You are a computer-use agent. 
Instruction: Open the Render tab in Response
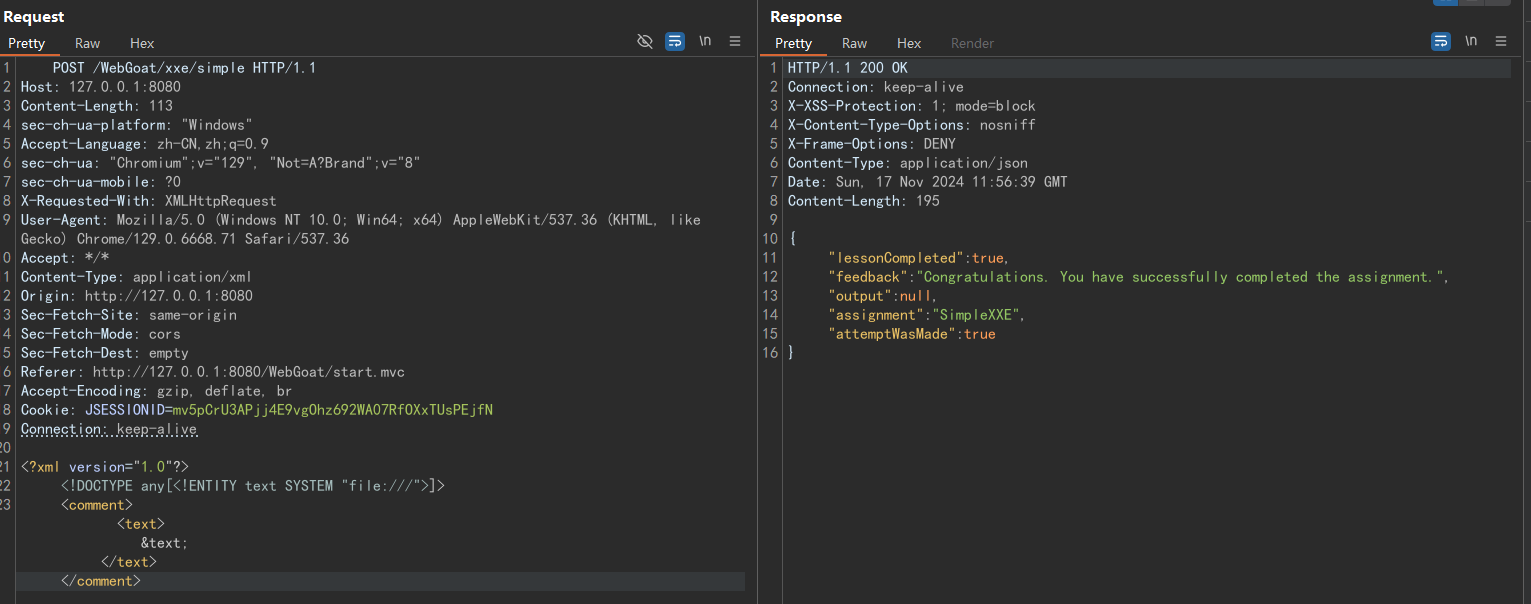coord(972,43)
